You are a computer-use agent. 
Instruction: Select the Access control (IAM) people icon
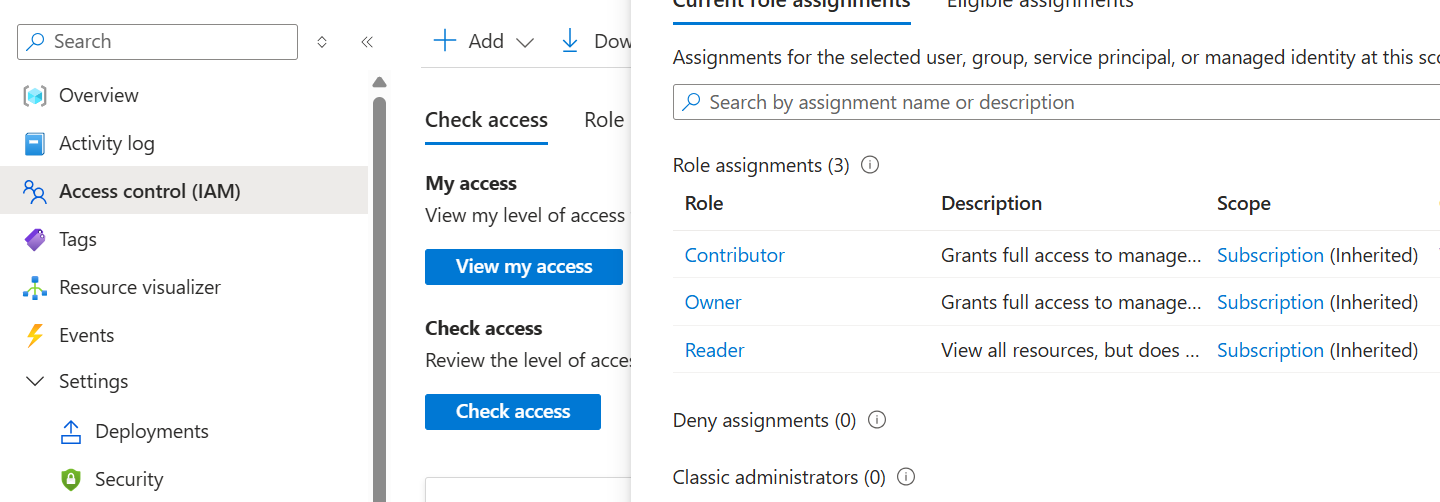point(35,191)
